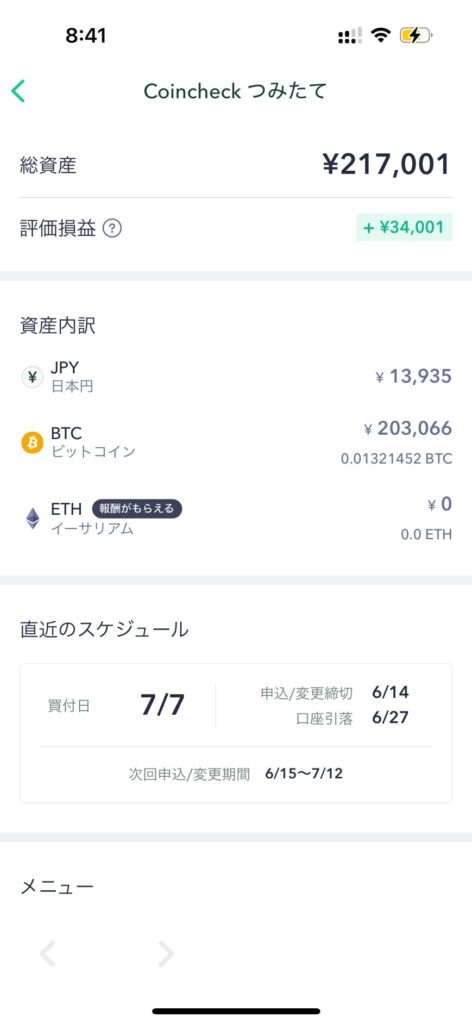
Task: Tap the Wi-Fi status icon
Action: 379,35
